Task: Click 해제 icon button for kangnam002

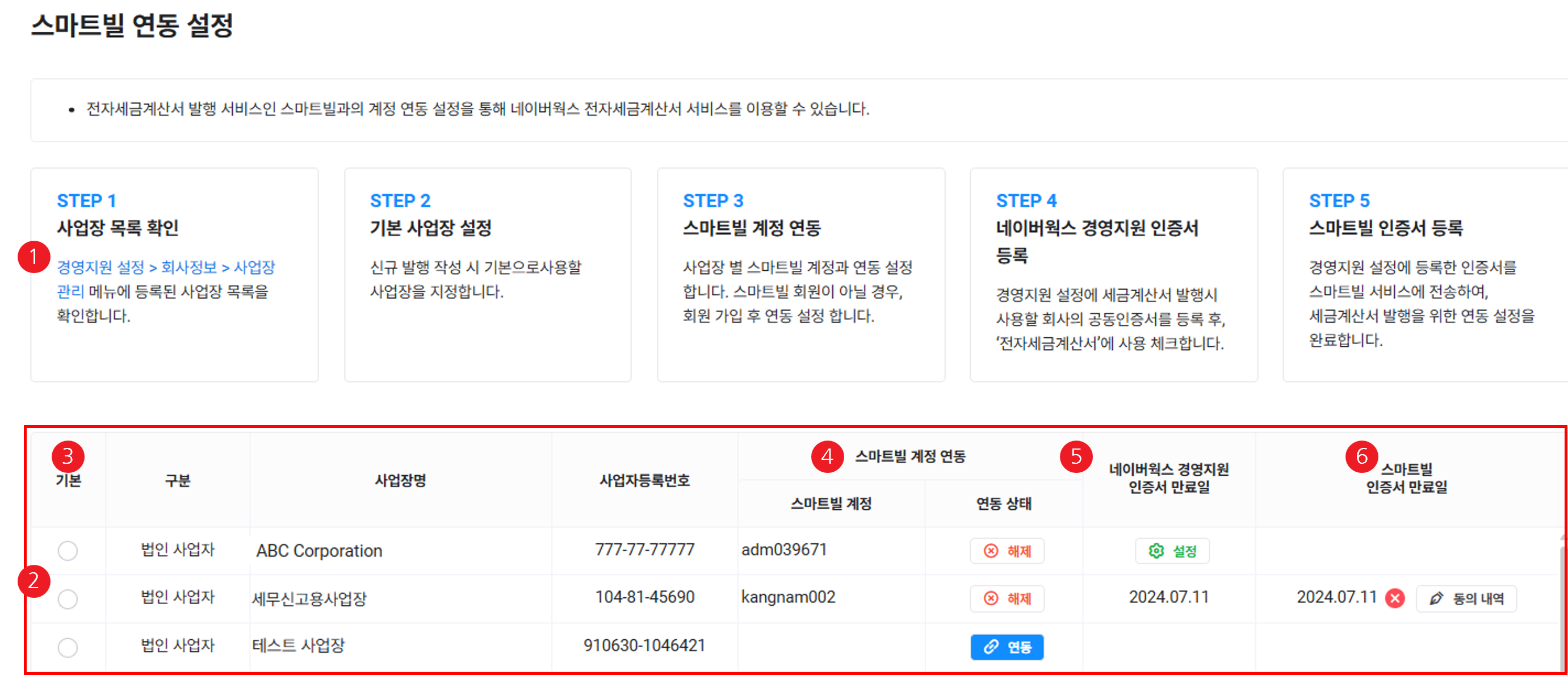Action: tap(1007, 598)
